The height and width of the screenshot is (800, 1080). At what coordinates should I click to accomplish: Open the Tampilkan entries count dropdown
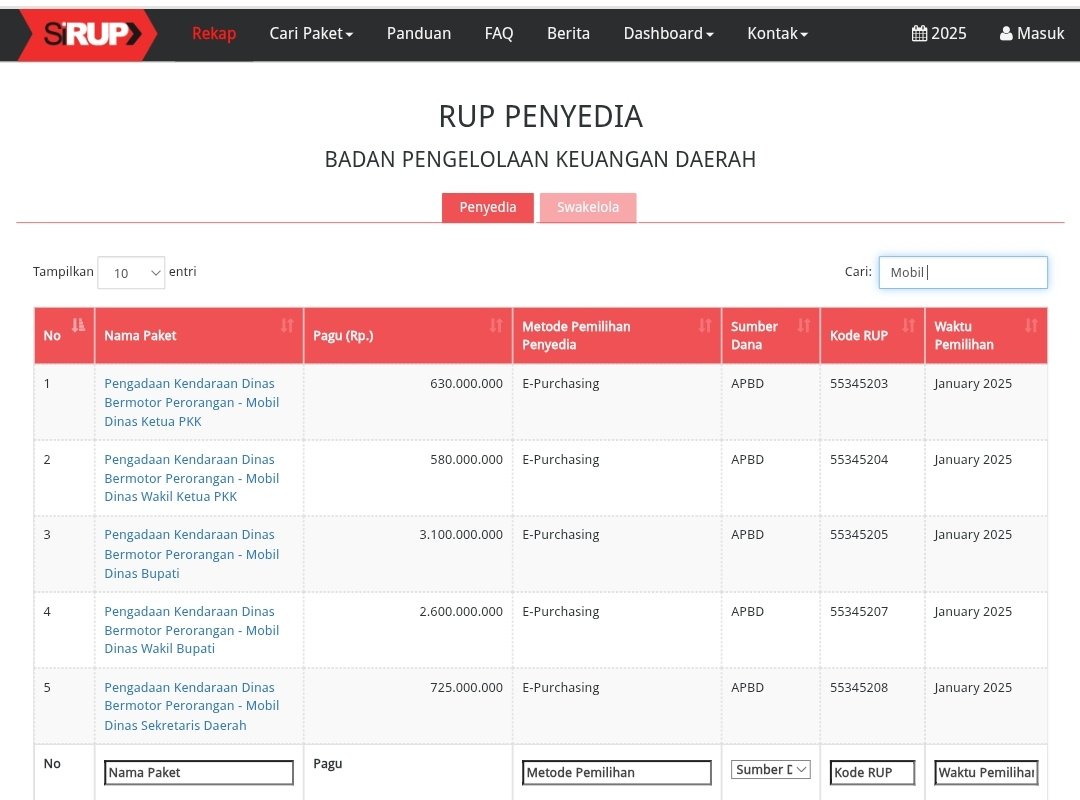coord(131,273)
